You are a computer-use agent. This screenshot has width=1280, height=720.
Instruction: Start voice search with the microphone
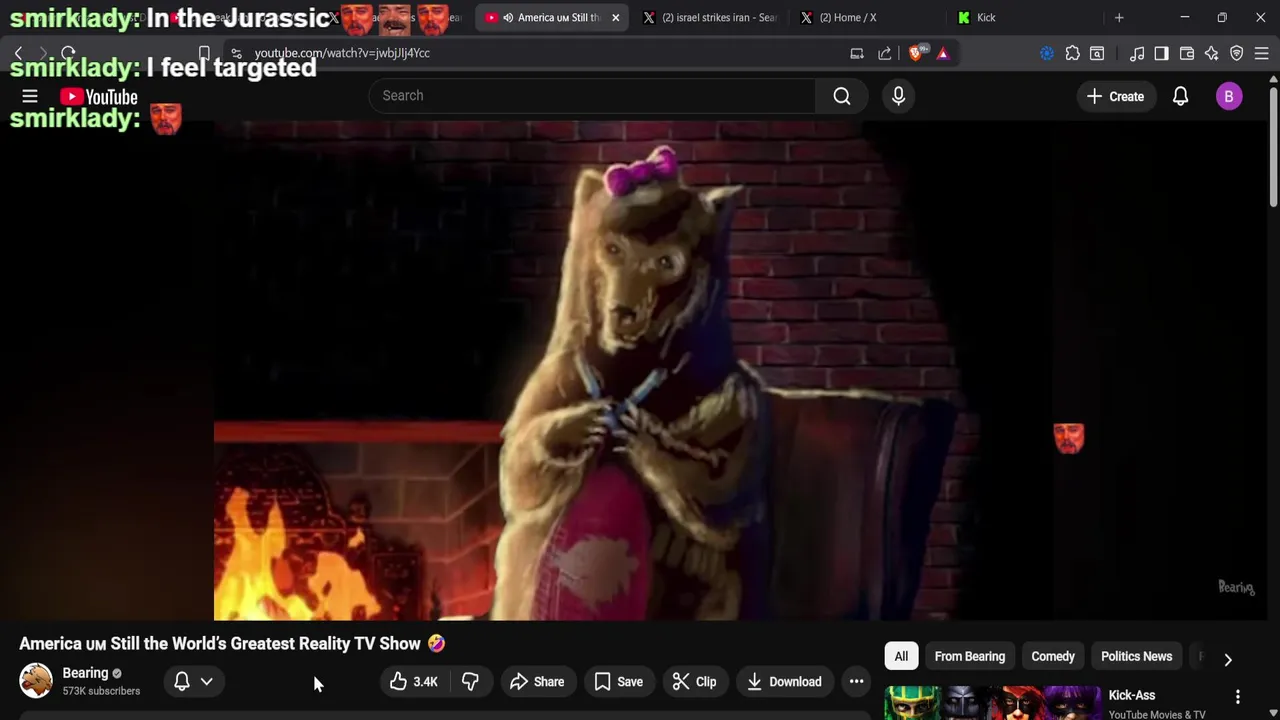898,96
